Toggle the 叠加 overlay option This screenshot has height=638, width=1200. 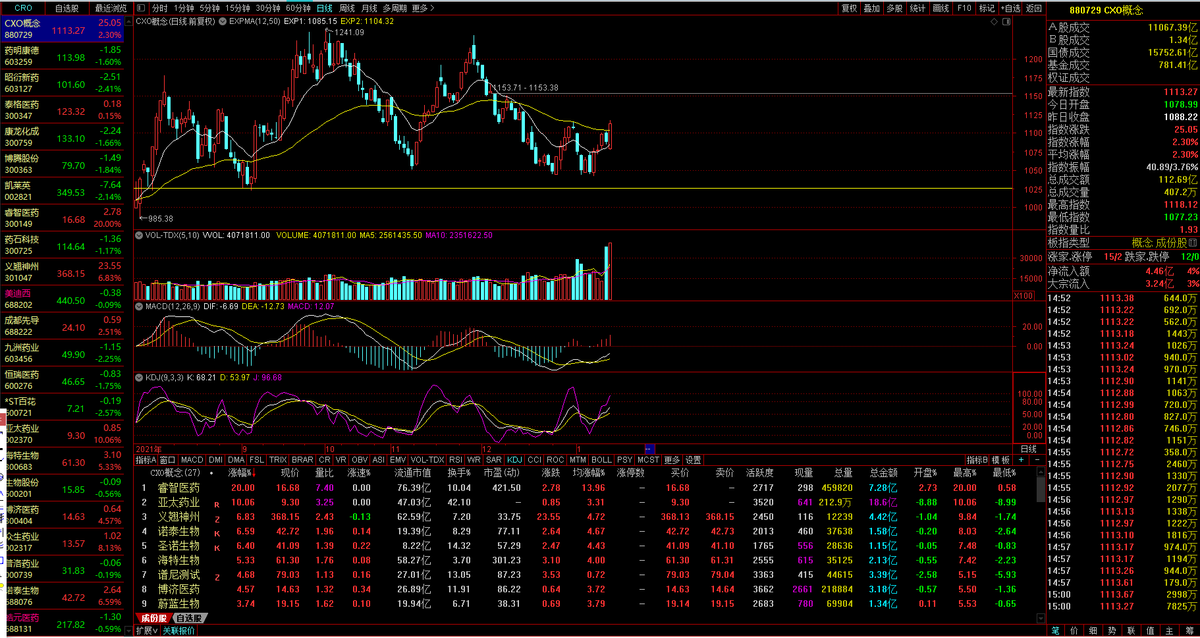point(872,7)
